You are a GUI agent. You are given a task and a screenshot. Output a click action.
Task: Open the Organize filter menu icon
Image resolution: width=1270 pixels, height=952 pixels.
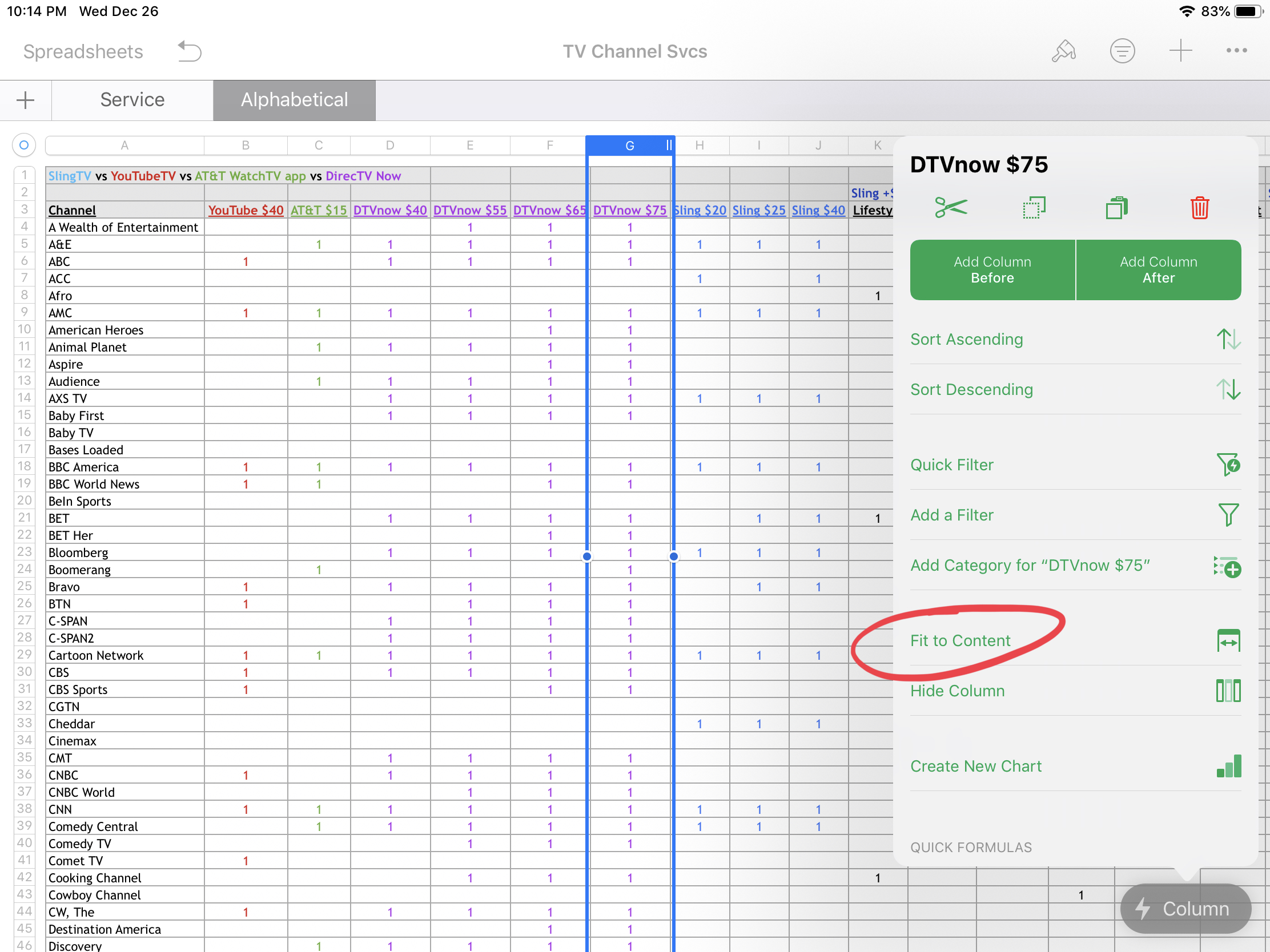pos(1123,51)
